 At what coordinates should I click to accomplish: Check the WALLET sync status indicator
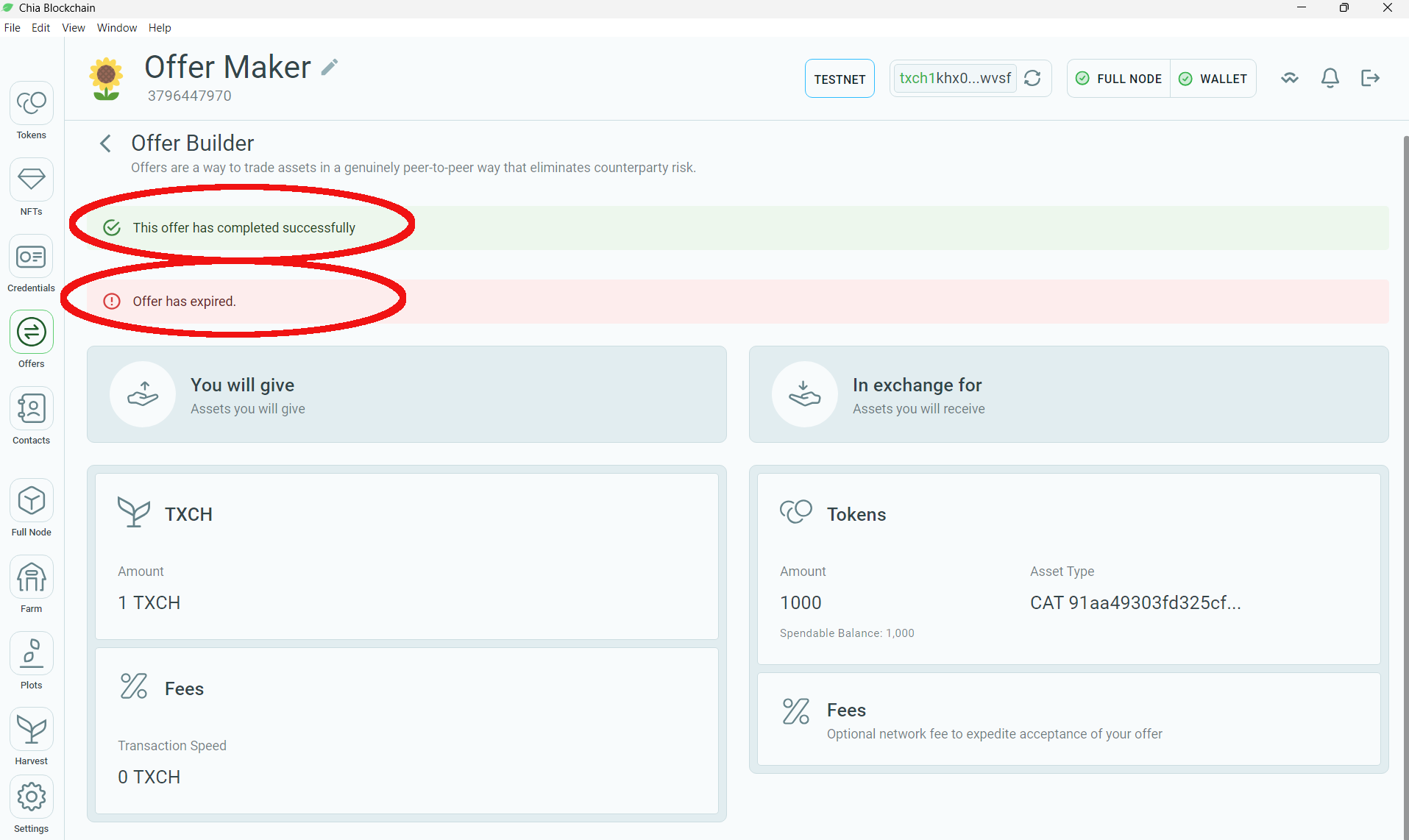point(1213,78)
